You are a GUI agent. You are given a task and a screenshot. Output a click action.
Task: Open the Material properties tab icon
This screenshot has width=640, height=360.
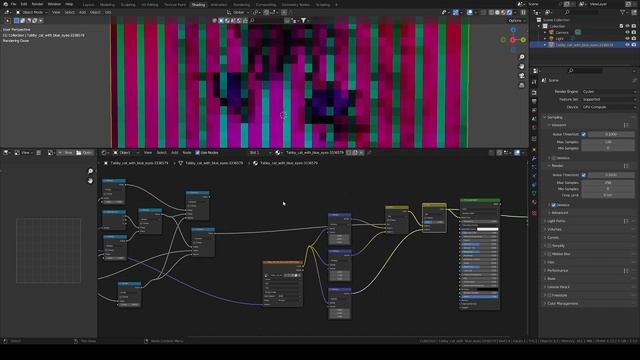534,202
